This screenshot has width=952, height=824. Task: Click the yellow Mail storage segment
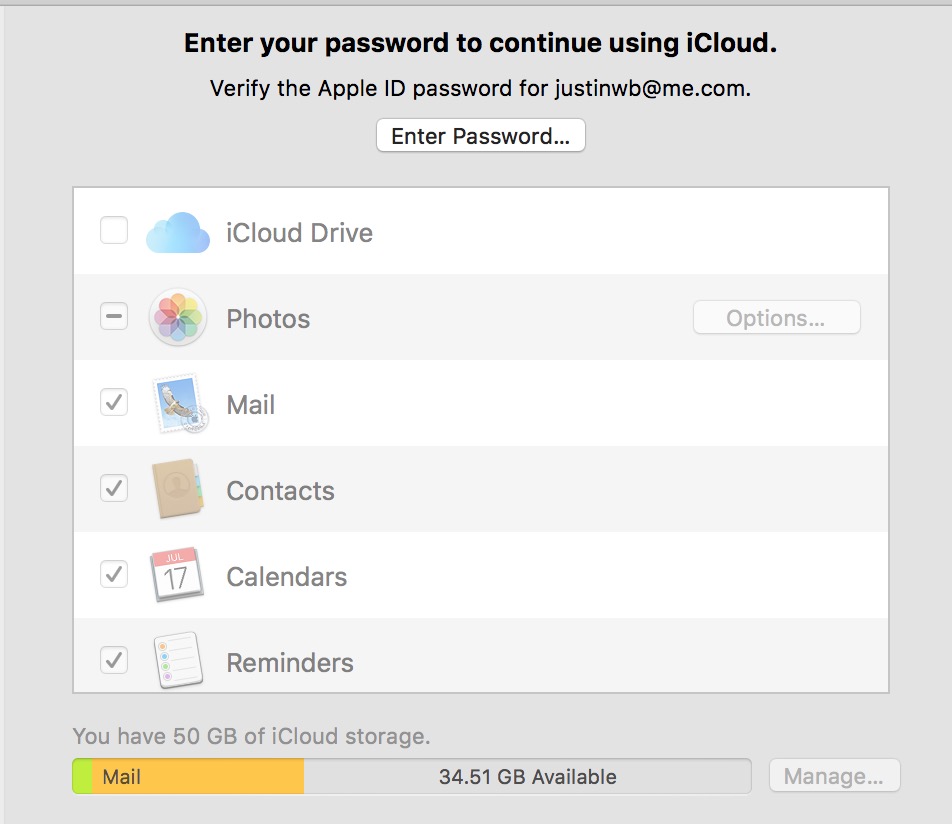coord(198,776)
